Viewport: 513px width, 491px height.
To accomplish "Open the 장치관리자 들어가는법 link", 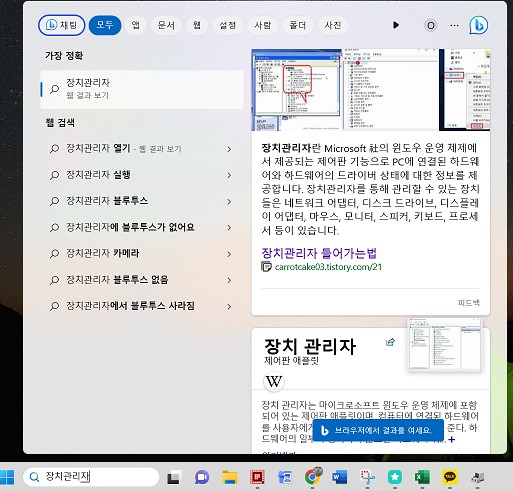I will [319, 253].
